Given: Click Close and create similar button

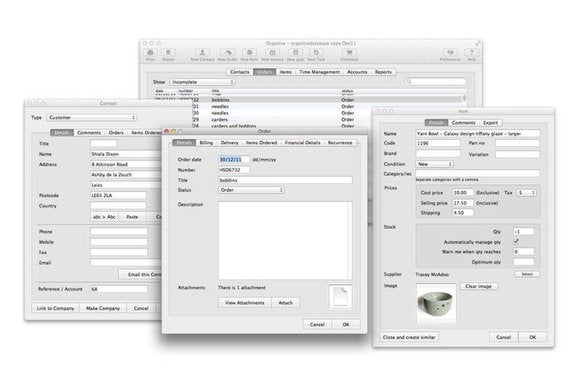Looking at the screenshot, I should 409,337.
